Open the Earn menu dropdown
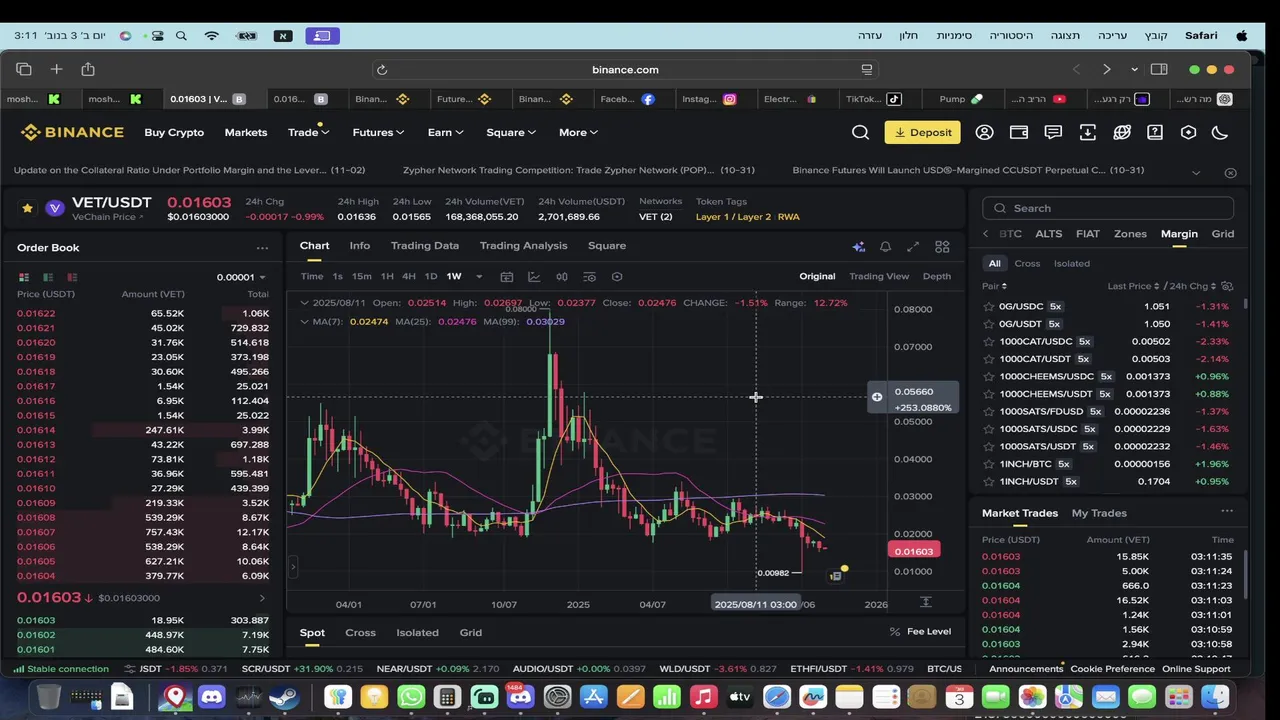The height and width of the screenshot is (720, 1280). click(x=445, y=132)
